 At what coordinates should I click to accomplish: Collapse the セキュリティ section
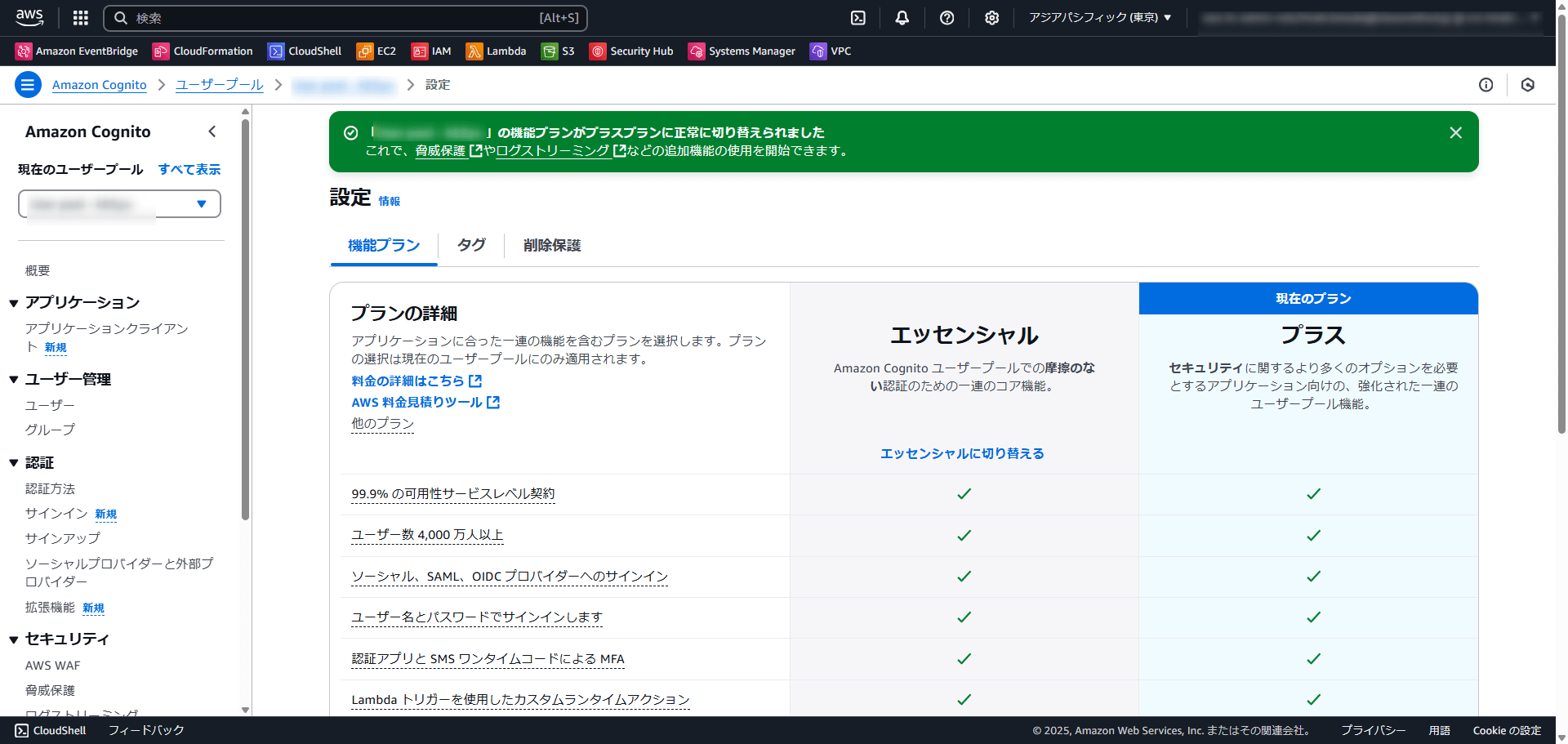pos(14,639)
